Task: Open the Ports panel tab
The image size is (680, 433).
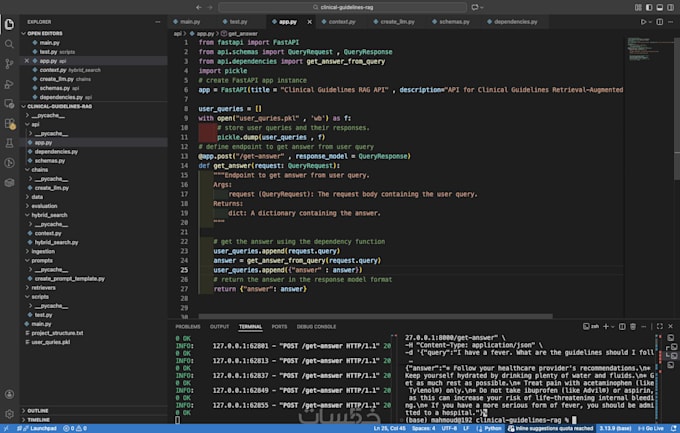Action: (279, 327)
